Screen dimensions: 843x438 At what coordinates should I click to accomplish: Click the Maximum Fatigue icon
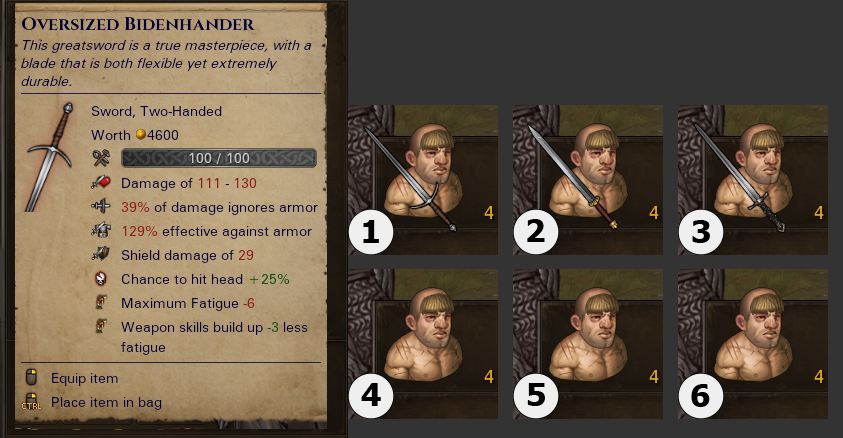pyautogui.click(x=101, y=303)
